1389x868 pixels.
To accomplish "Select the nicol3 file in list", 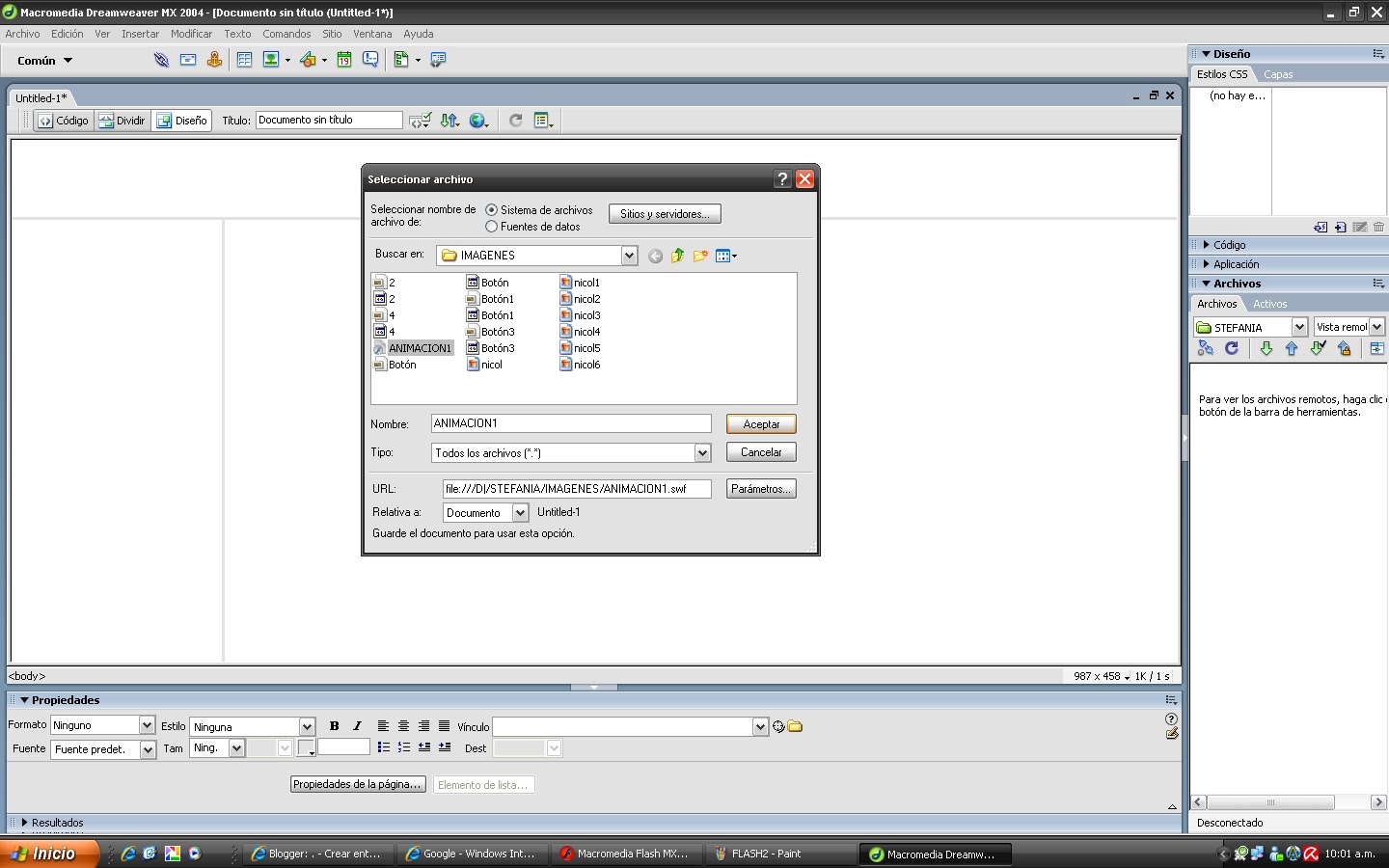I will click(581, 315).
